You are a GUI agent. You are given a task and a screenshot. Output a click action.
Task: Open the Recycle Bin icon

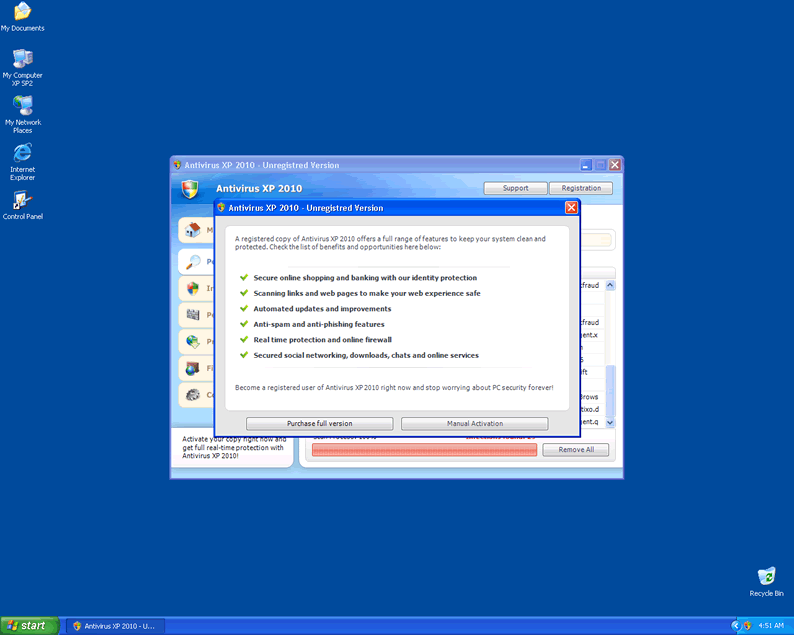766,580
